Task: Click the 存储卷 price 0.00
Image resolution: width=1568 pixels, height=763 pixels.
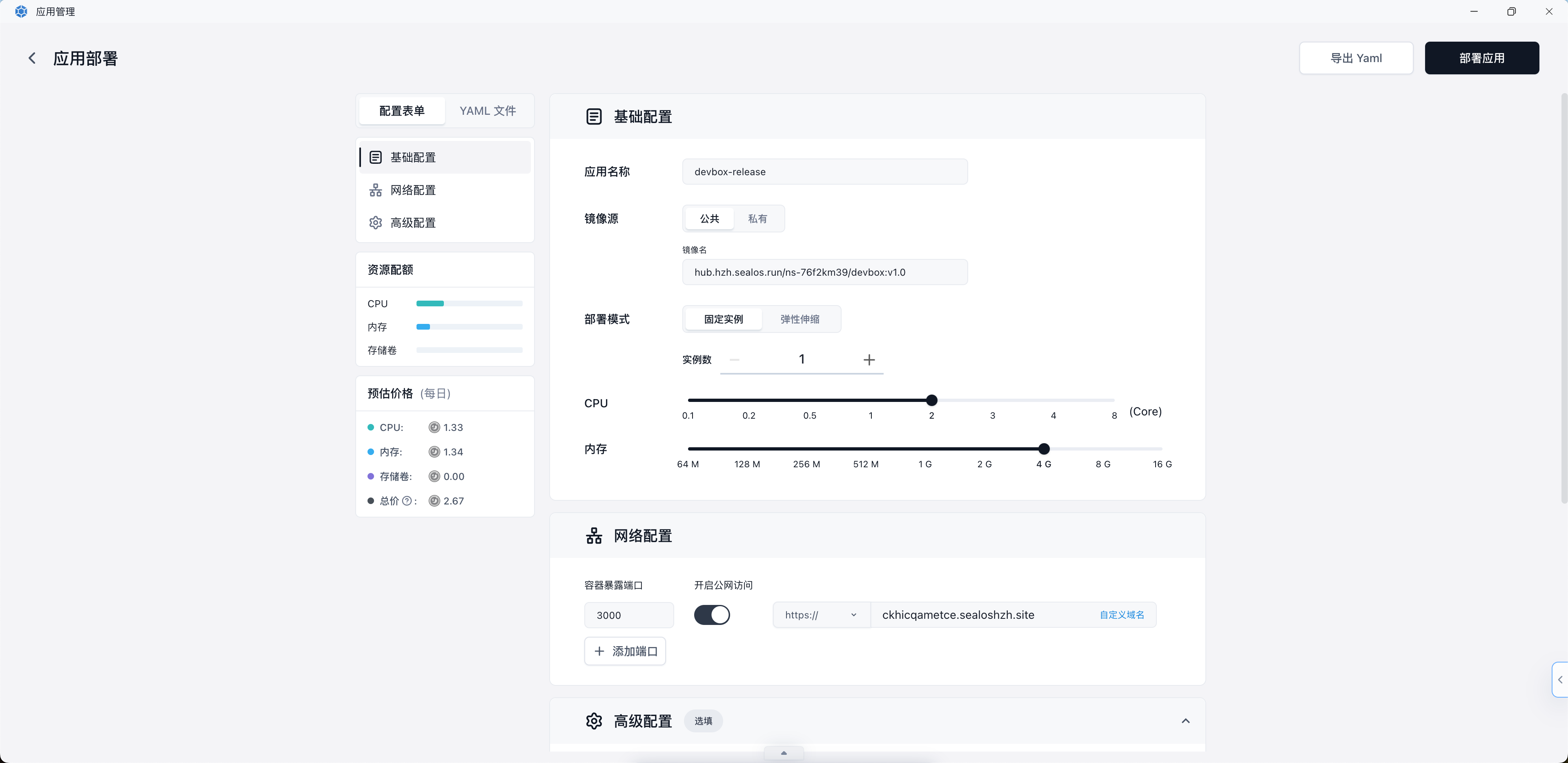Action: tap(454, 477)
